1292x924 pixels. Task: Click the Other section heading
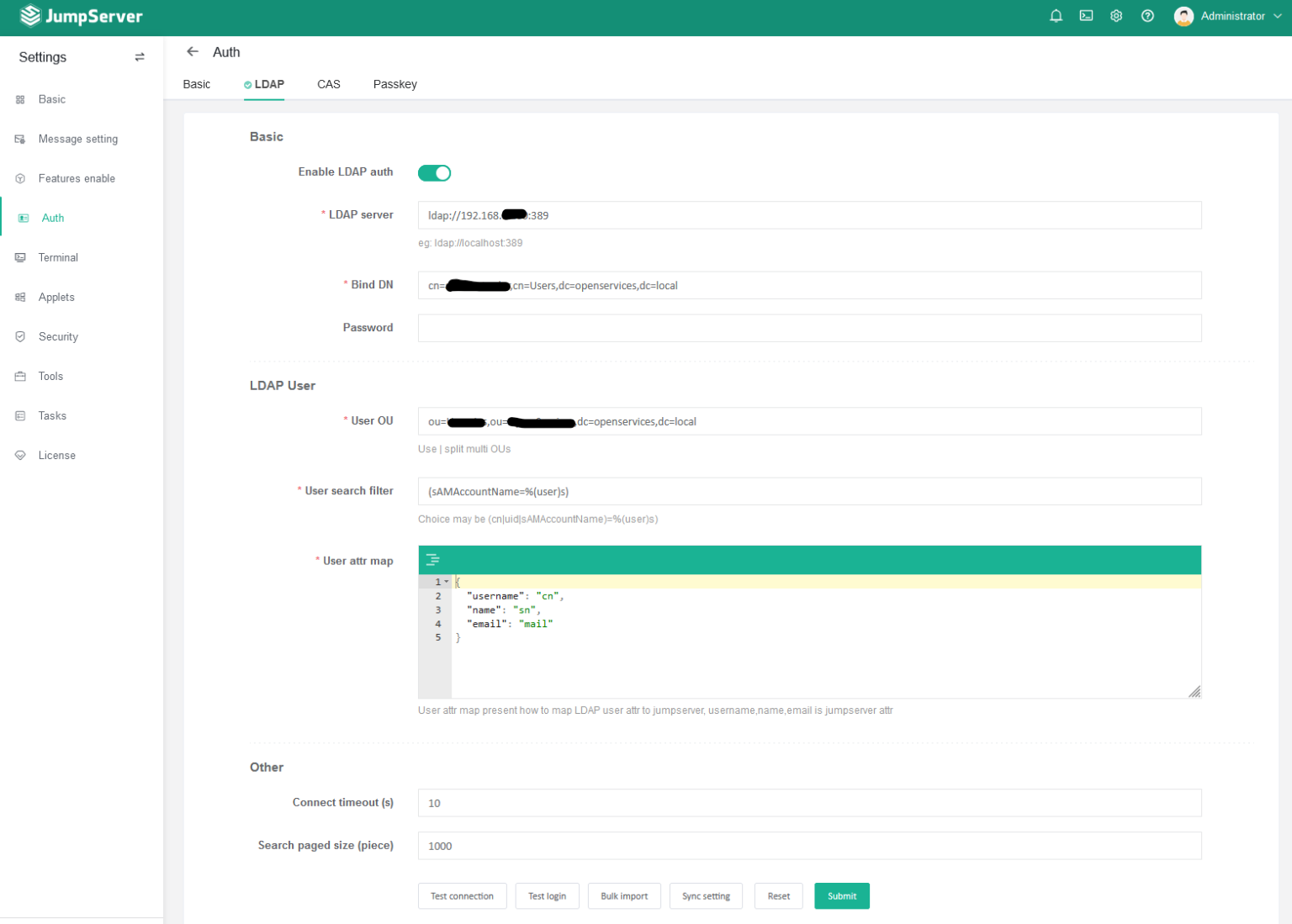[x=267, y=768]
